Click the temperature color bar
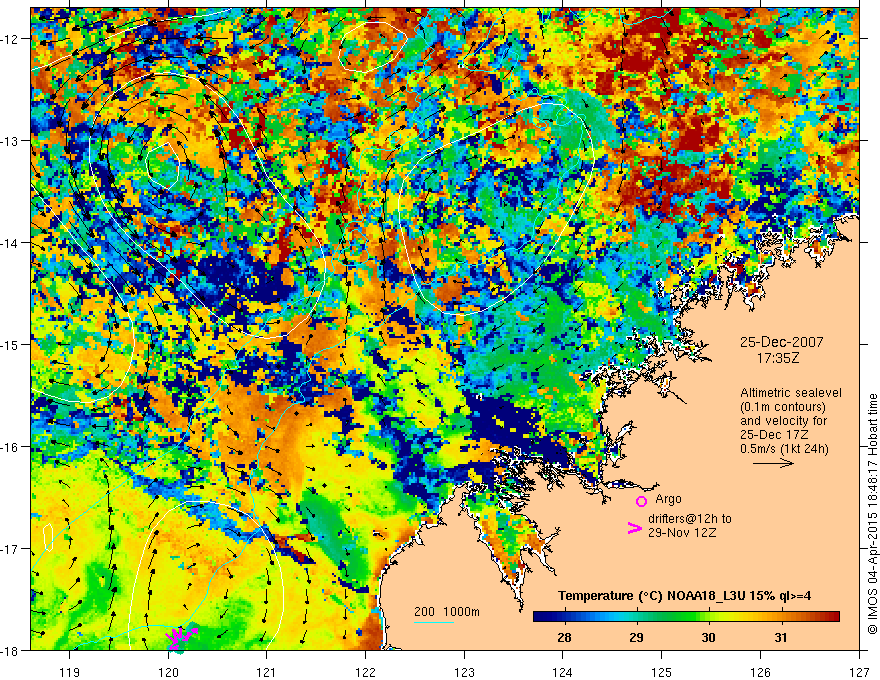This screenshot has height=680, width=880. coord(686,617)
